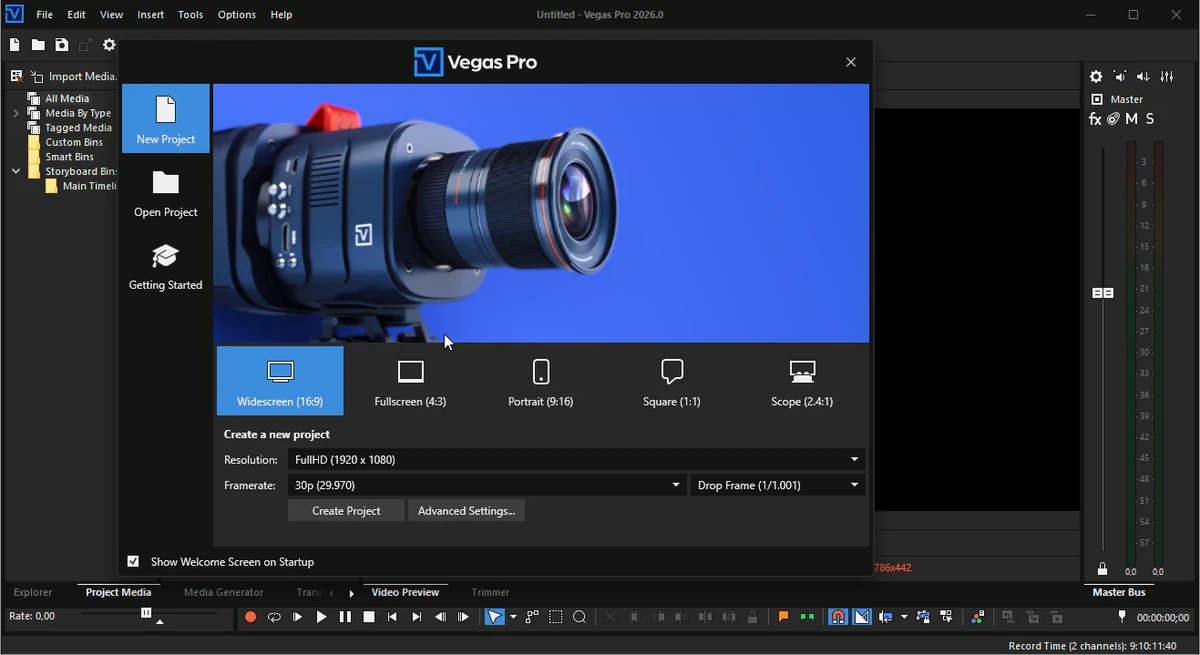Click Play from Start
1200x655 pixels.
pyautogui.click(x=298, y=617)
